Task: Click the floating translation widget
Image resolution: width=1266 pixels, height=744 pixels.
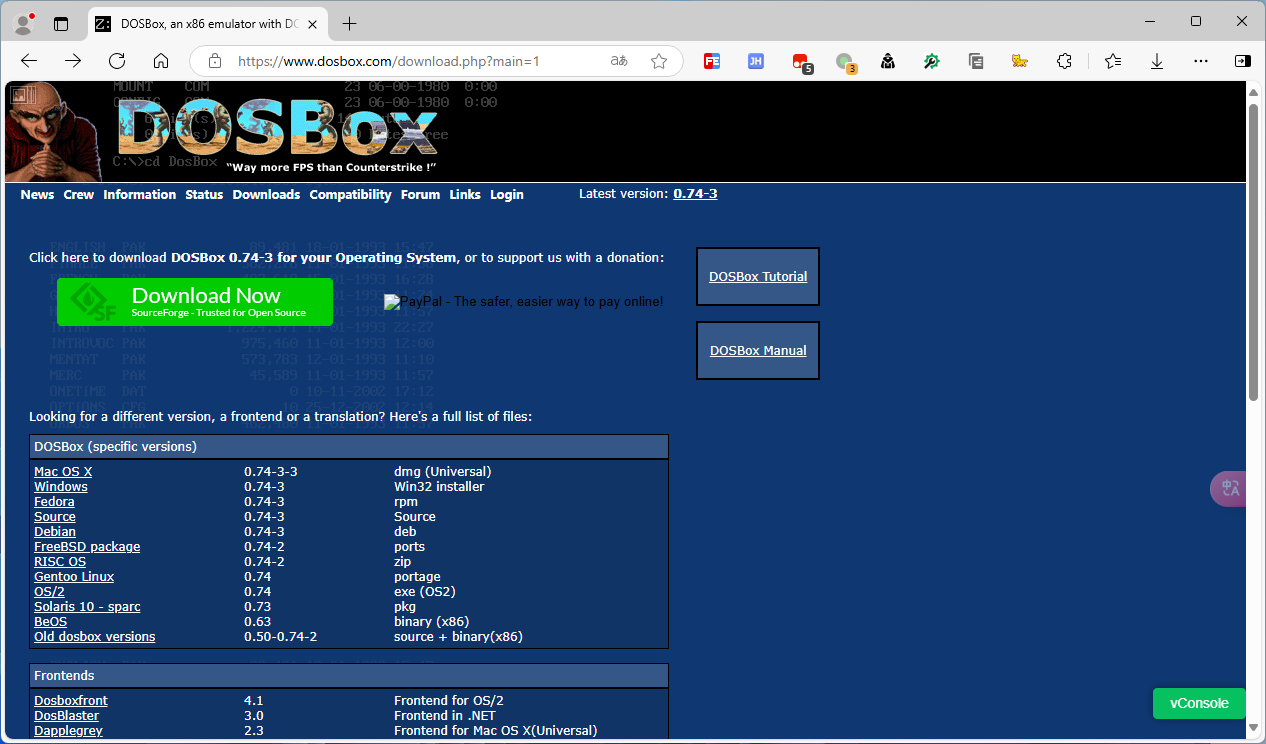Action: (1229, 488)
